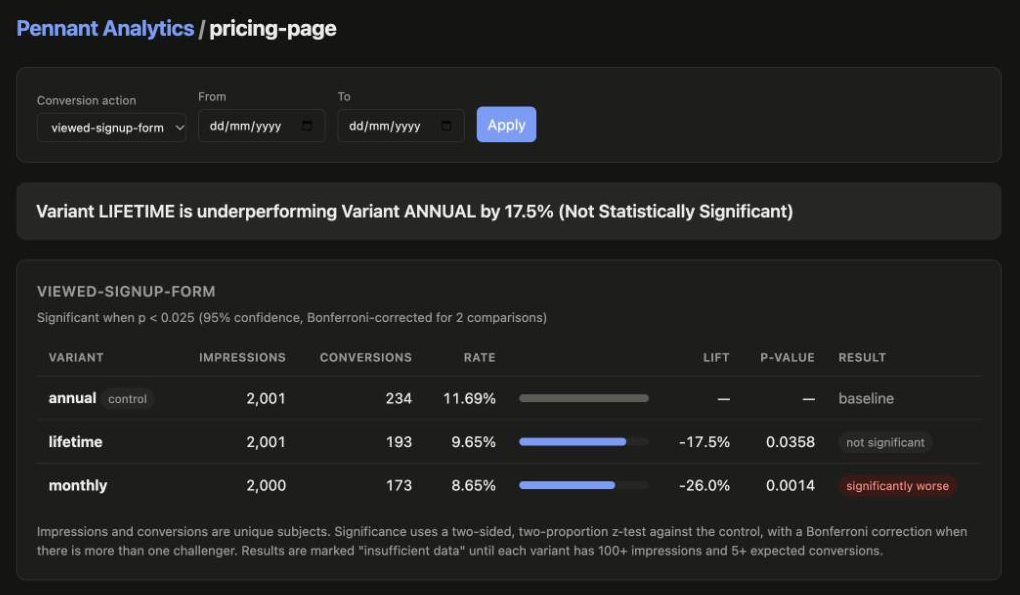Screen dimensions: 1020x595
Task: Select the lifetime variant row name
Action: 75,442
